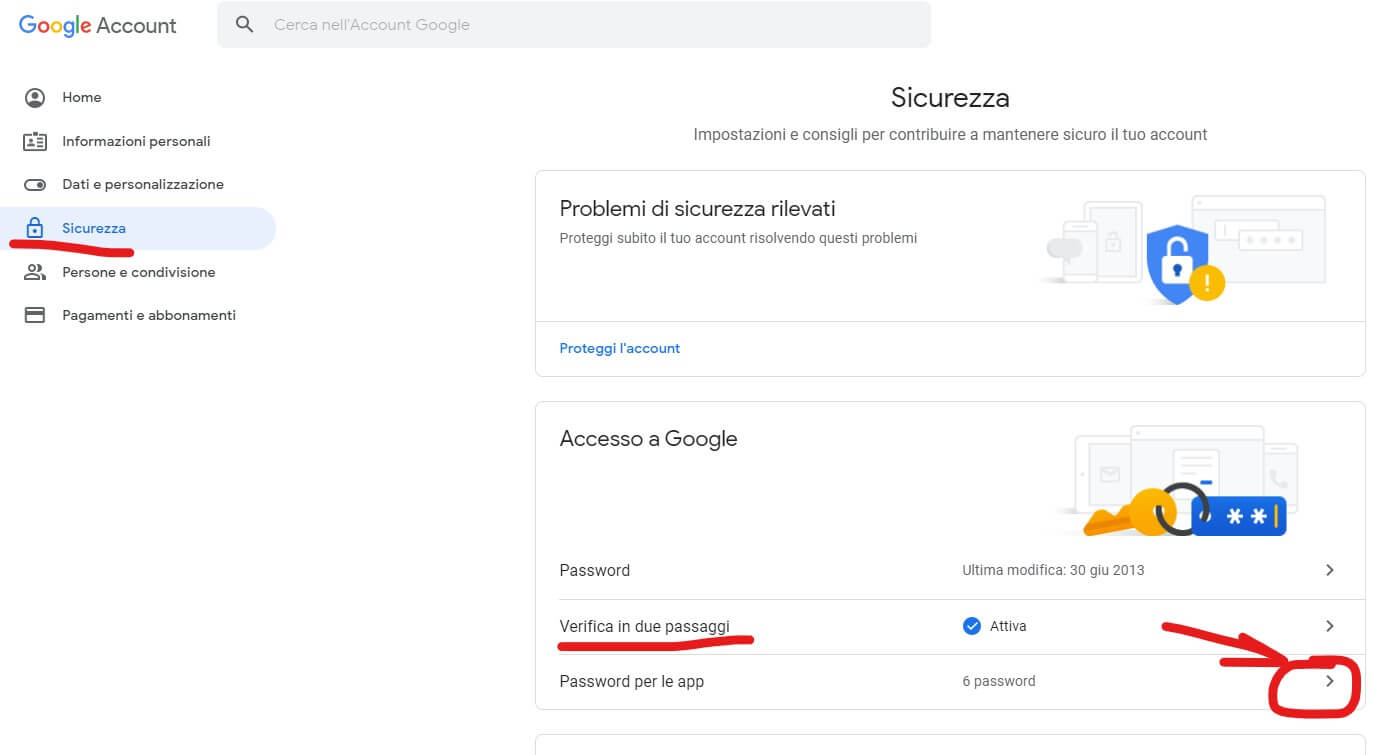Expand the Password row chevron
The height and width of the screenshot is (755, 1374).
1329,570
